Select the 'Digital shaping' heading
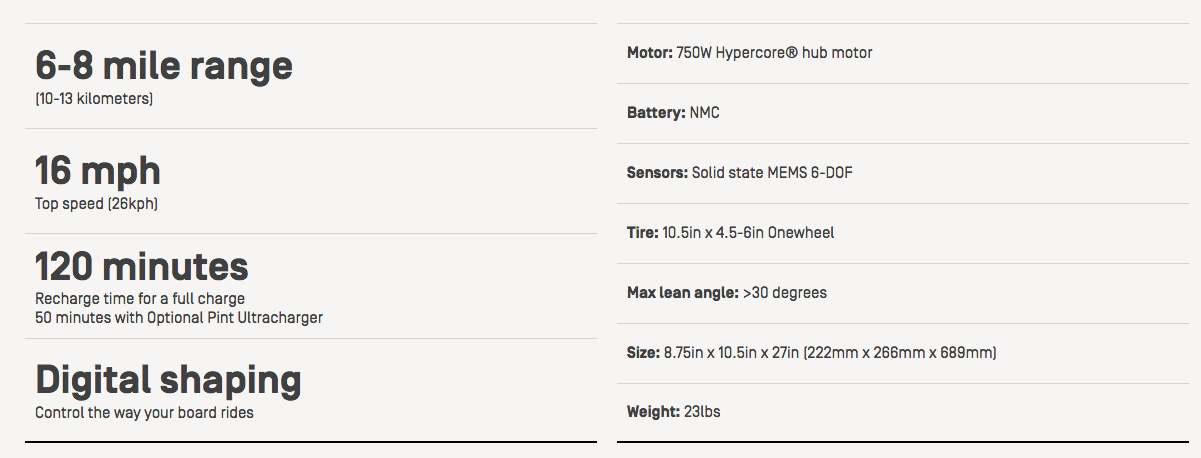Viewport: 1201px width, 458px height. click(x=168, y=381)
